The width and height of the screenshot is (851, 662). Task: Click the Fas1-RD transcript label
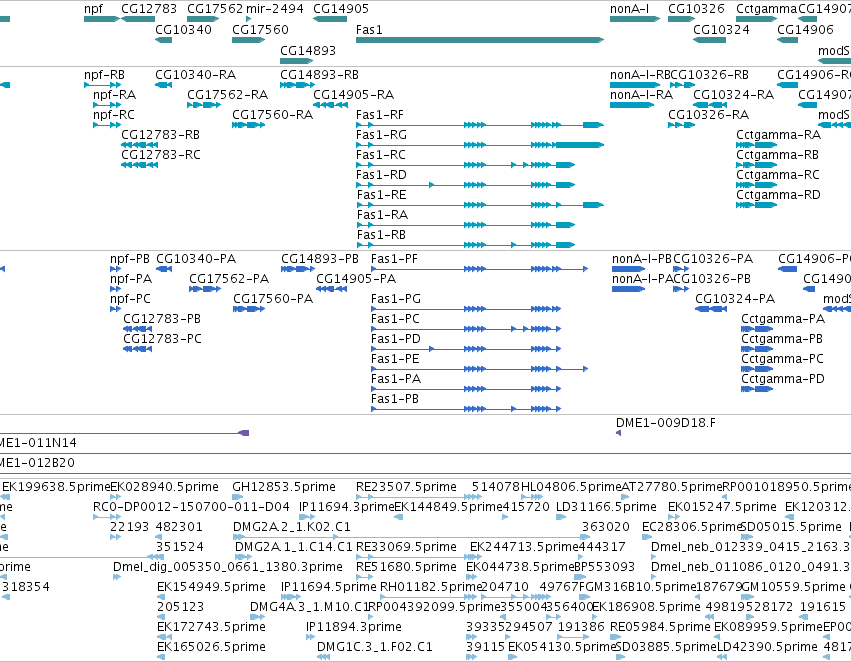tap(381, 175)
